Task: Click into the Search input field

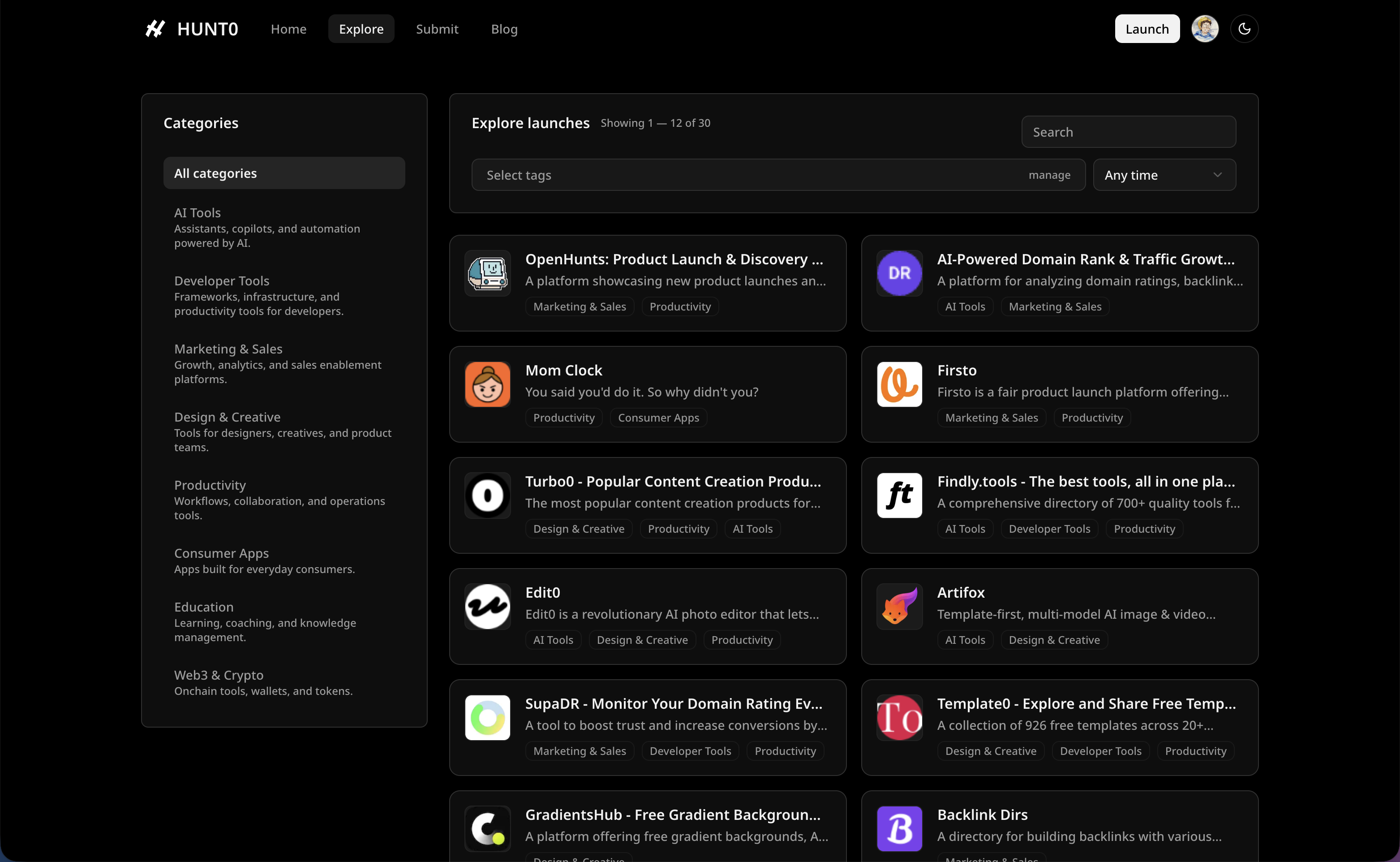Action: tap(1128, 132)
